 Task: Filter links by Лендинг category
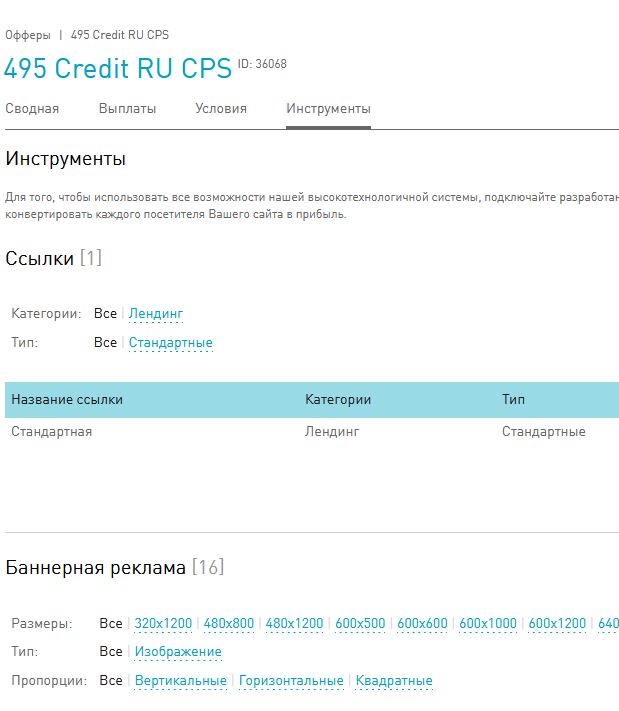tap(156, 314)
